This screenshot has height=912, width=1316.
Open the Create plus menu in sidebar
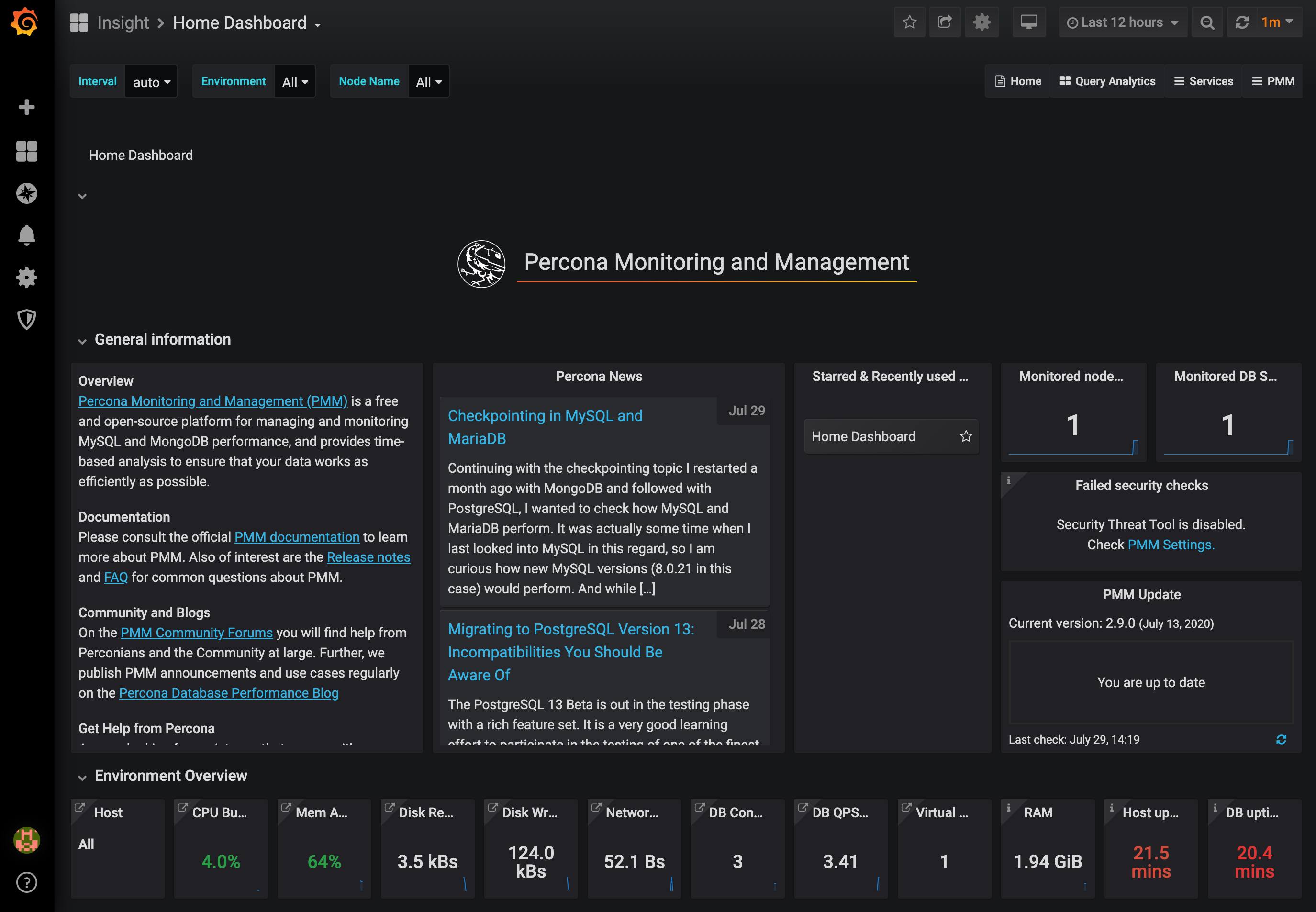pos(26,107)
